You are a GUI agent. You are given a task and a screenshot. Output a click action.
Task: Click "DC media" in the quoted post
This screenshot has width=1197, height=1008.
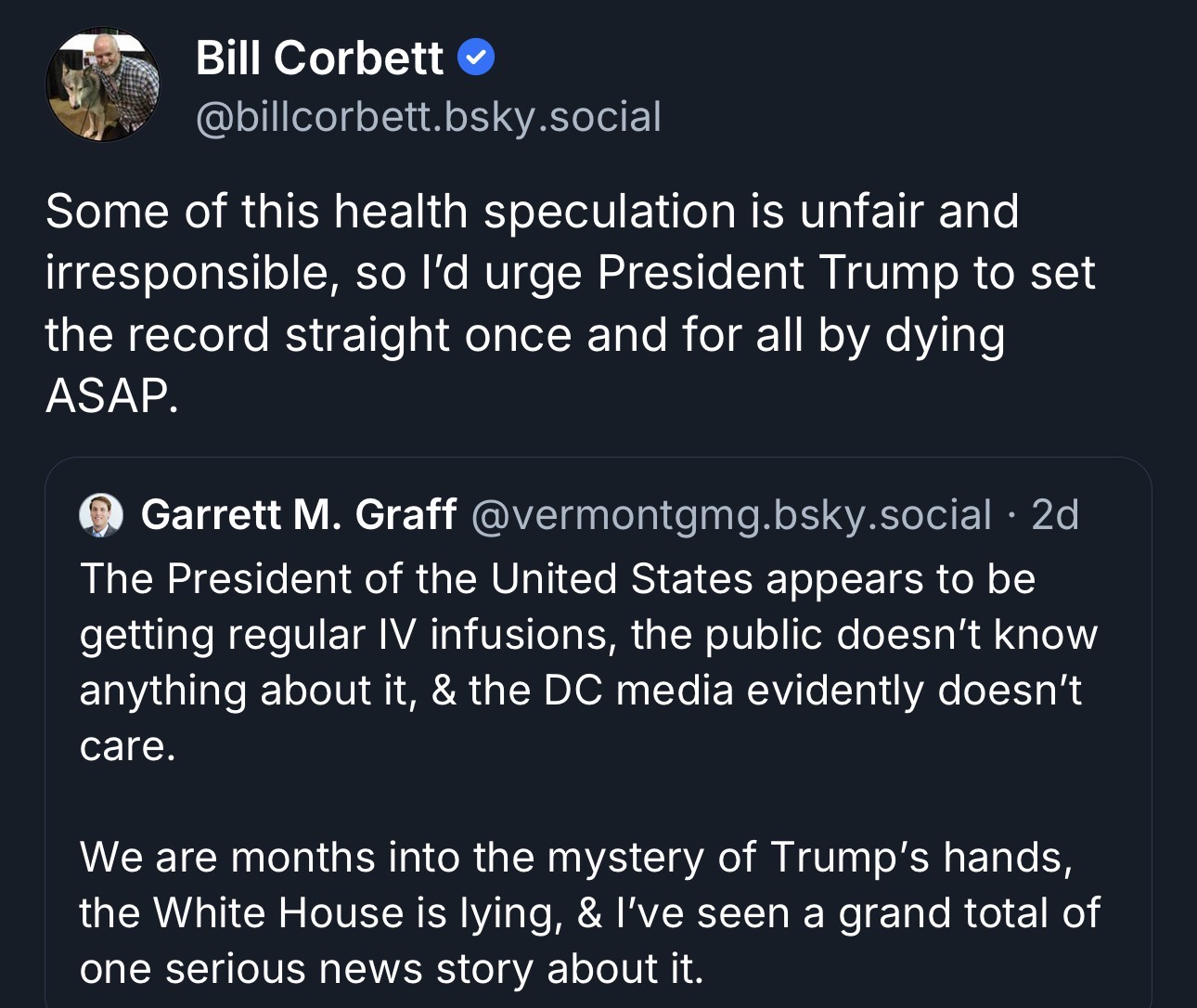pos(638,691)
